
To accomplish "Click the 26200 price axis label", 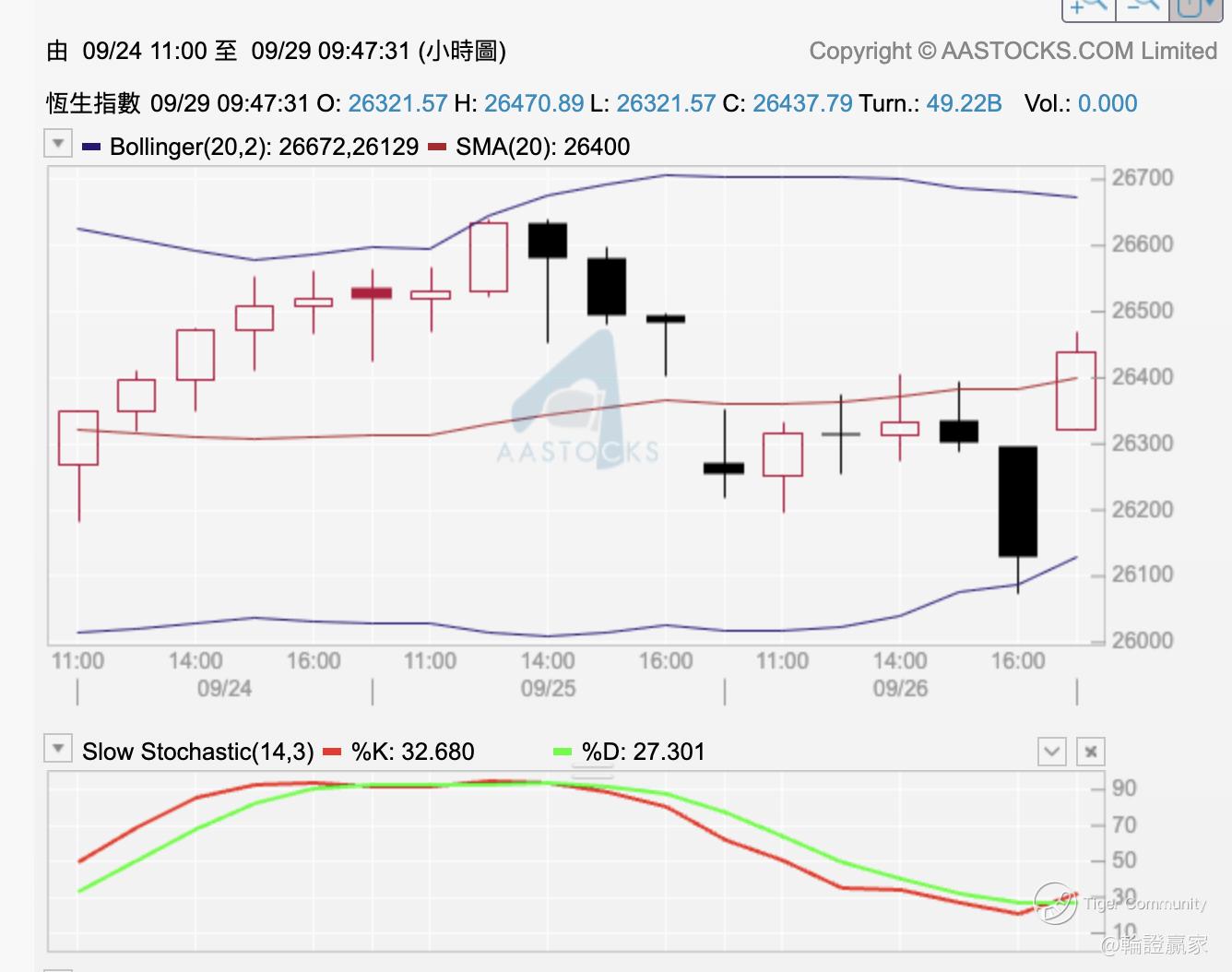I will click(x=1143, y=510).
